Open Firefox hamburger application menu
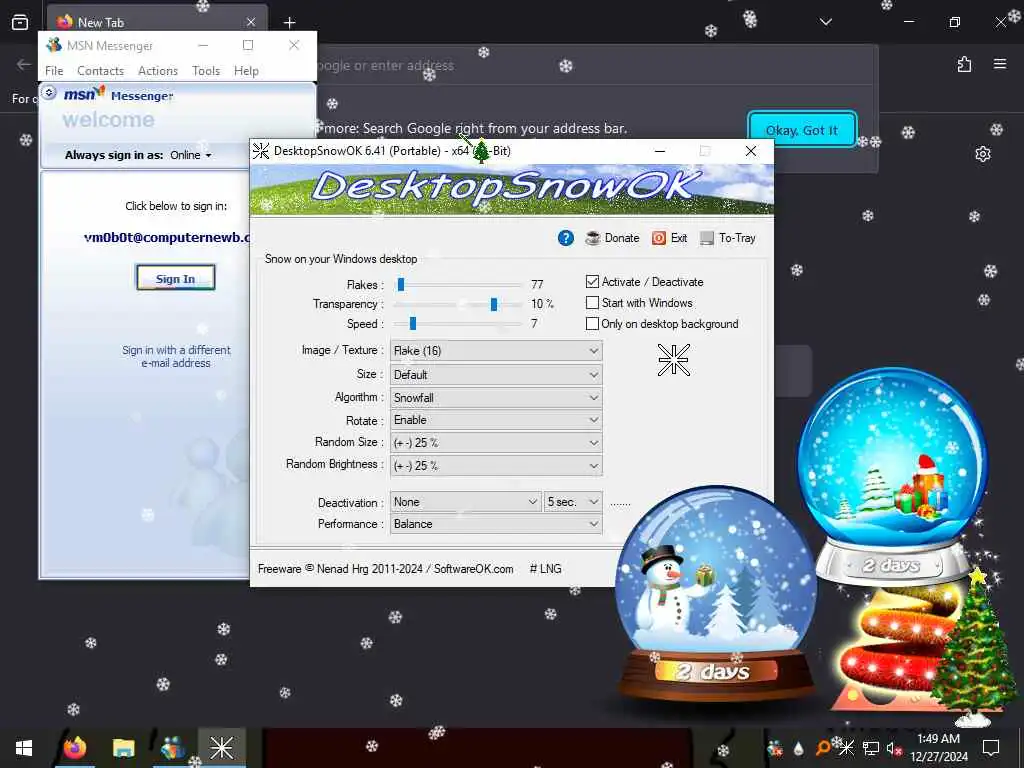This screenshot has height=768, width=1024. (x=1000, y=64)
